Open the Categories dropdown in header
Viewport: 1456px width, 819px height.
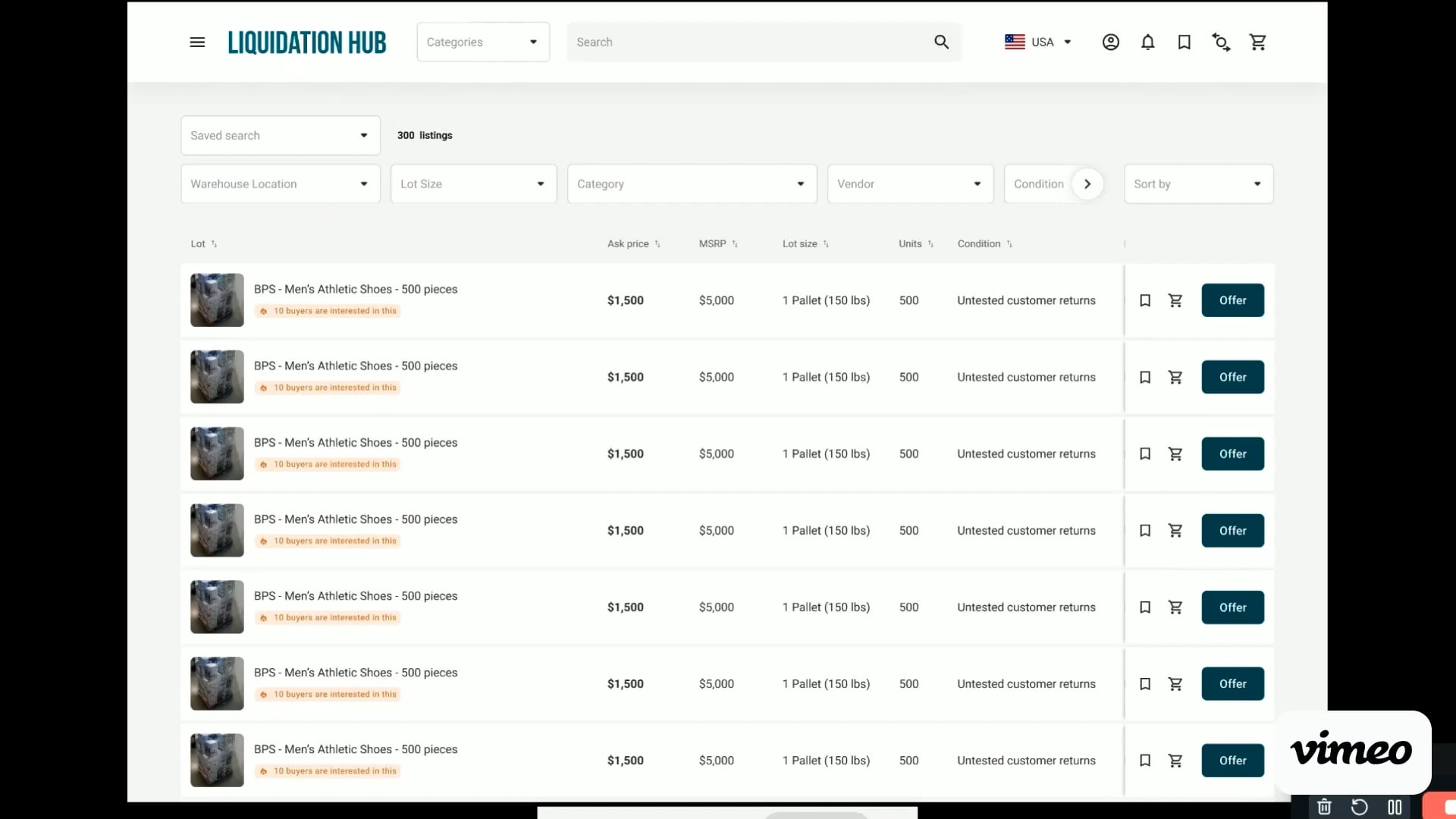coord(482,42)
